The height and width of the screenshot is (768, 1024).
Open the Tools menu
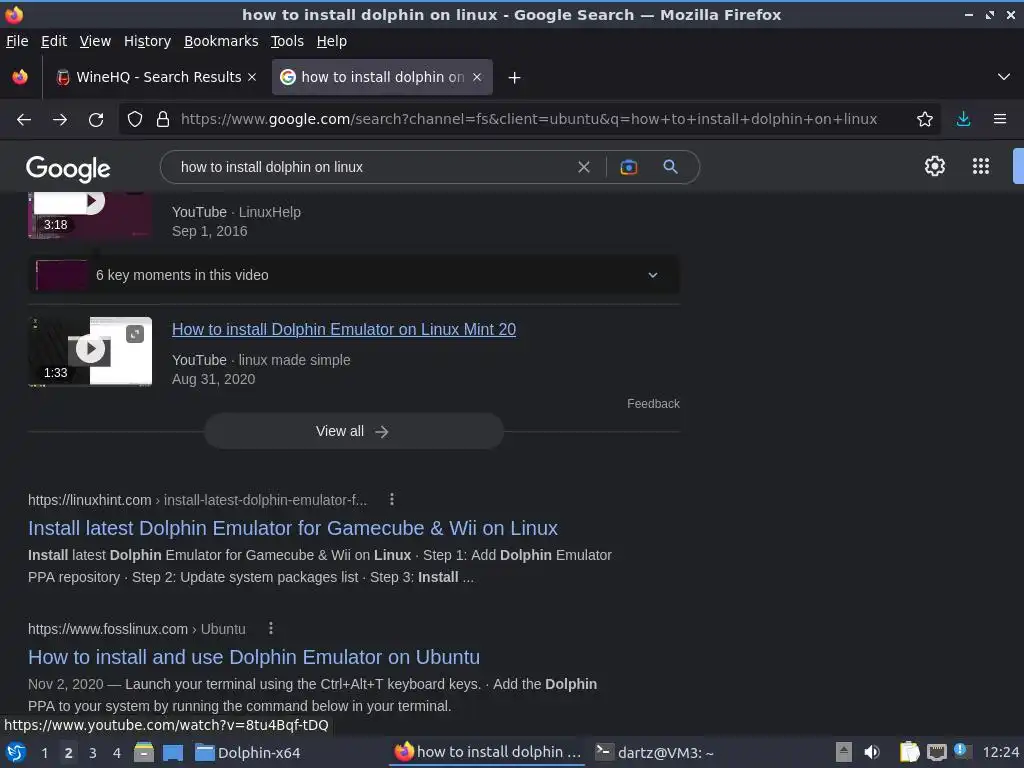click(x=287, y=41)
